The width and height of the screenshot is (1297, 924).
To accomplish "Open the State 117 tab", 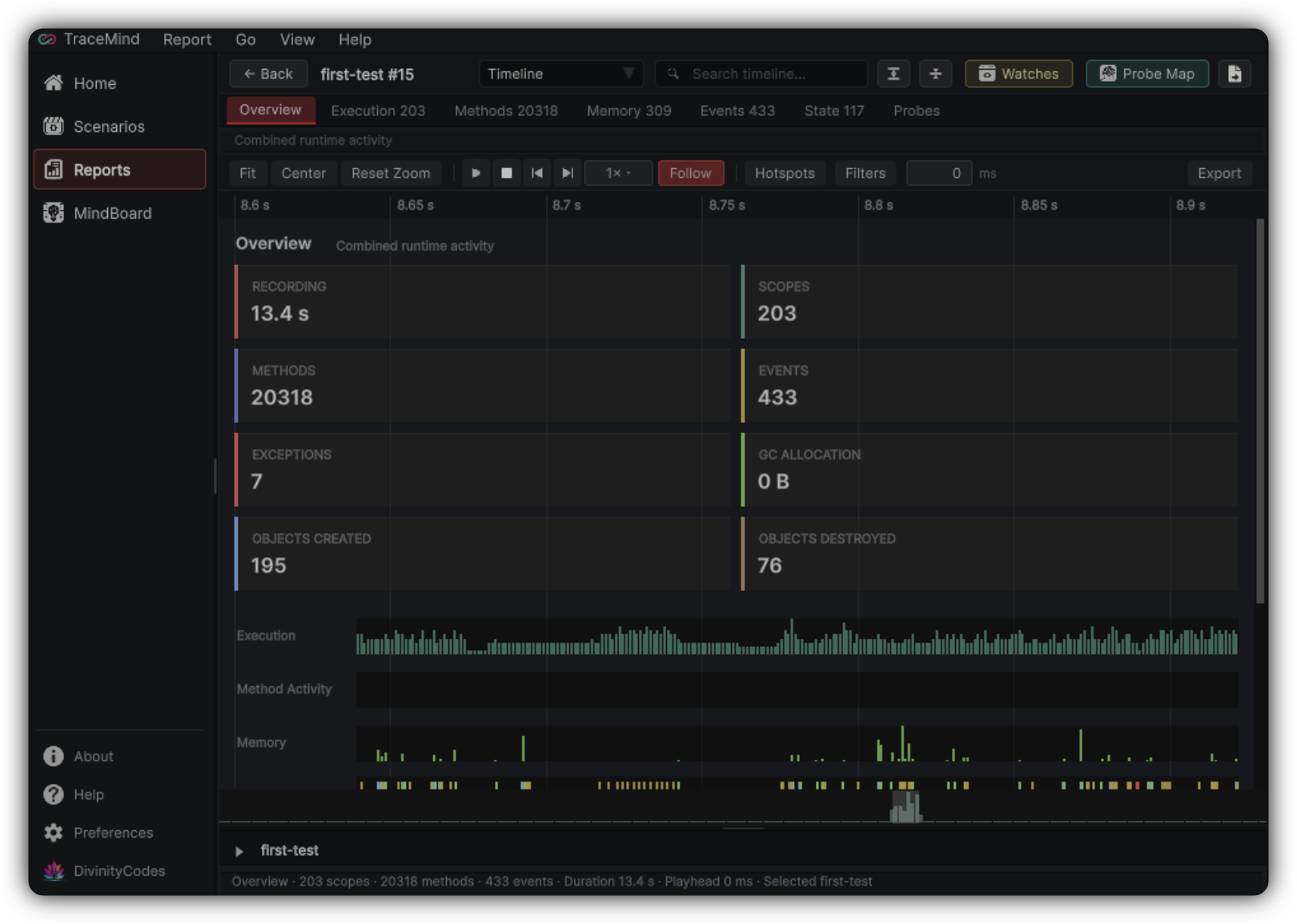I will [834, 110].
